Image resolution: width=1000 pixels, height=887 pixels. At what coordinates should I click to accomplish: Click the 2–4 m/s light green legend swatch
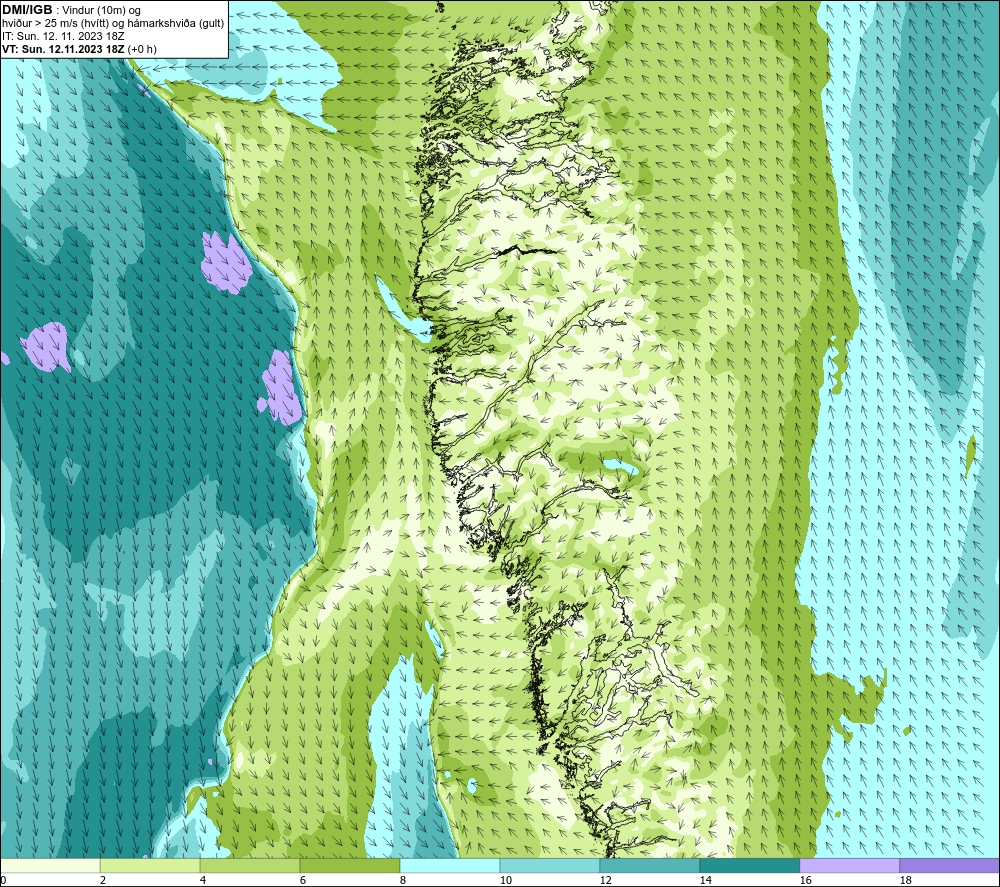(x=150, y=865)
